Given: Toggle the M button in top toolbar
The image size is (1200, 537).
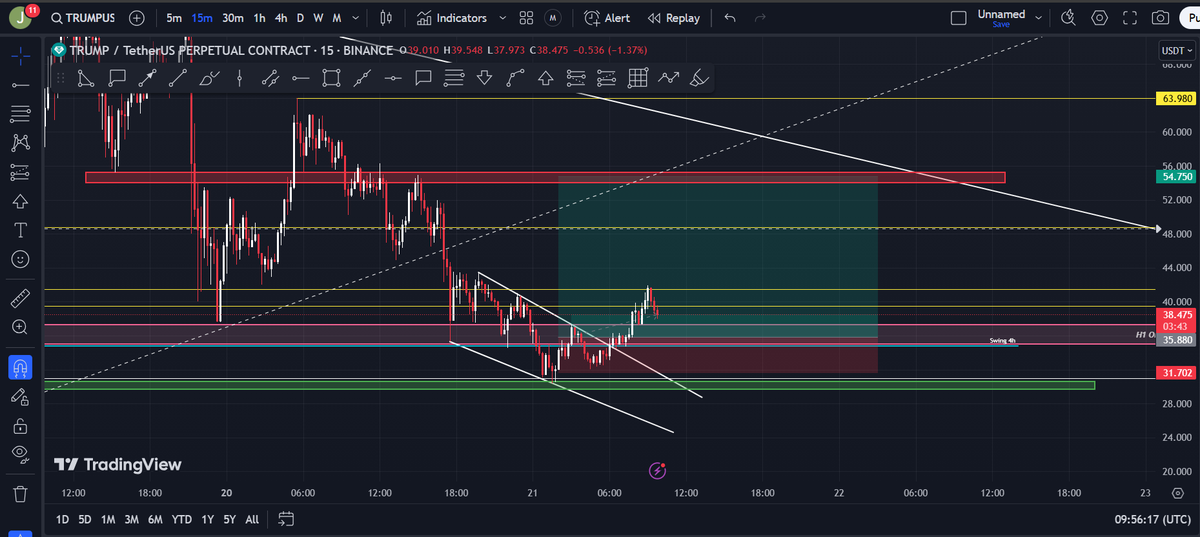Looking at the screenshot, I should (x=553, y=18).
